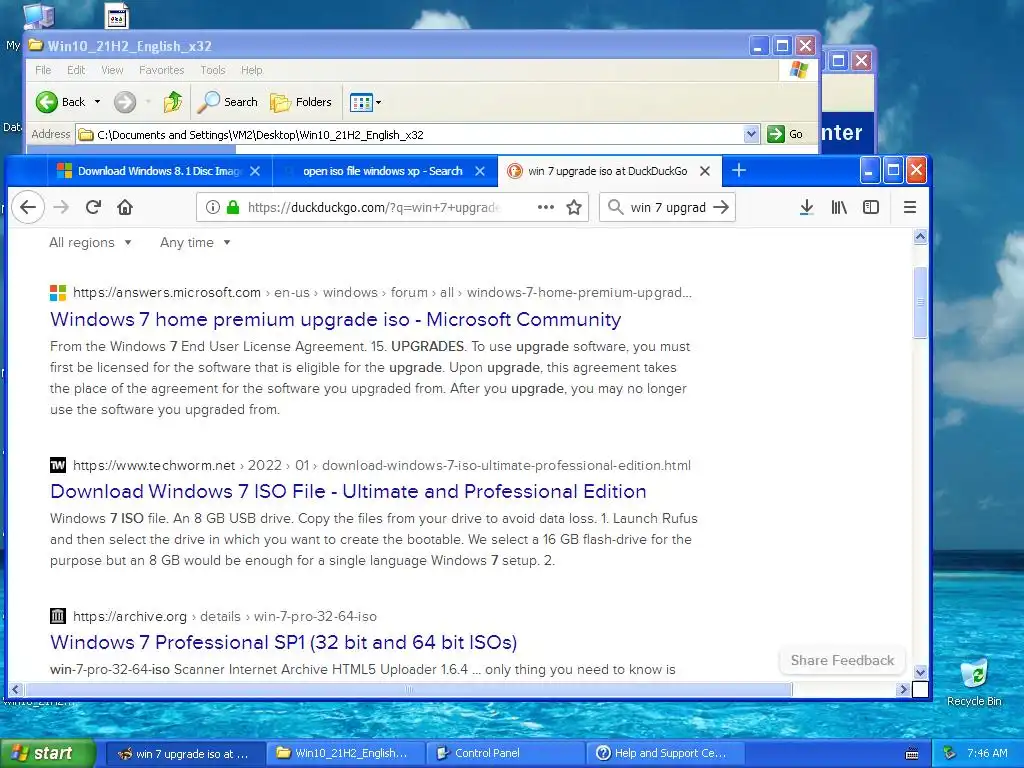
Task: Click the horizontal scrollbar thumb
Action: pyautogui.click(x=408, y=689)
